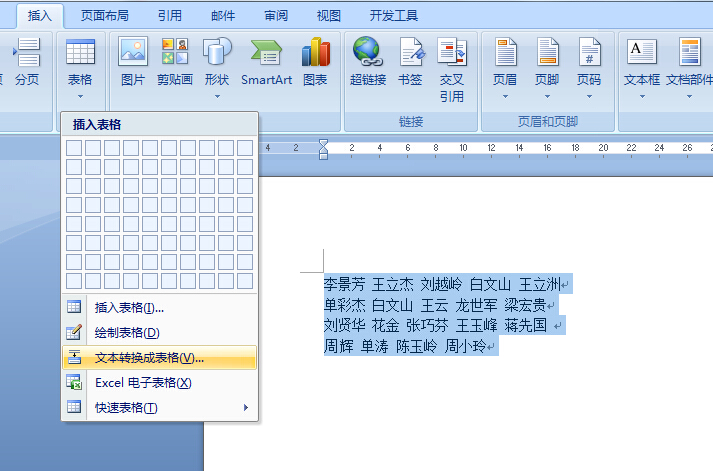Expand the Page Number (页码) dropdown arrow
Viewport: 713px width, 471px height.
(x=589, y=96)
